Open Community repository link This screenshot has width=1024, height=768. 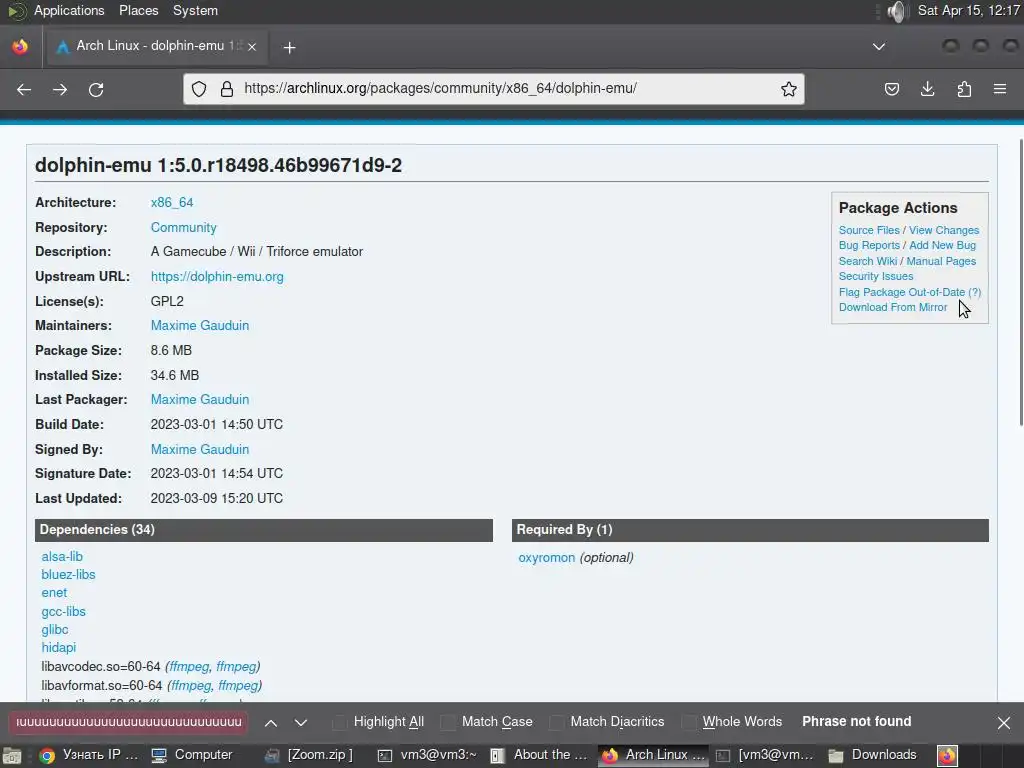click(184, 227)
